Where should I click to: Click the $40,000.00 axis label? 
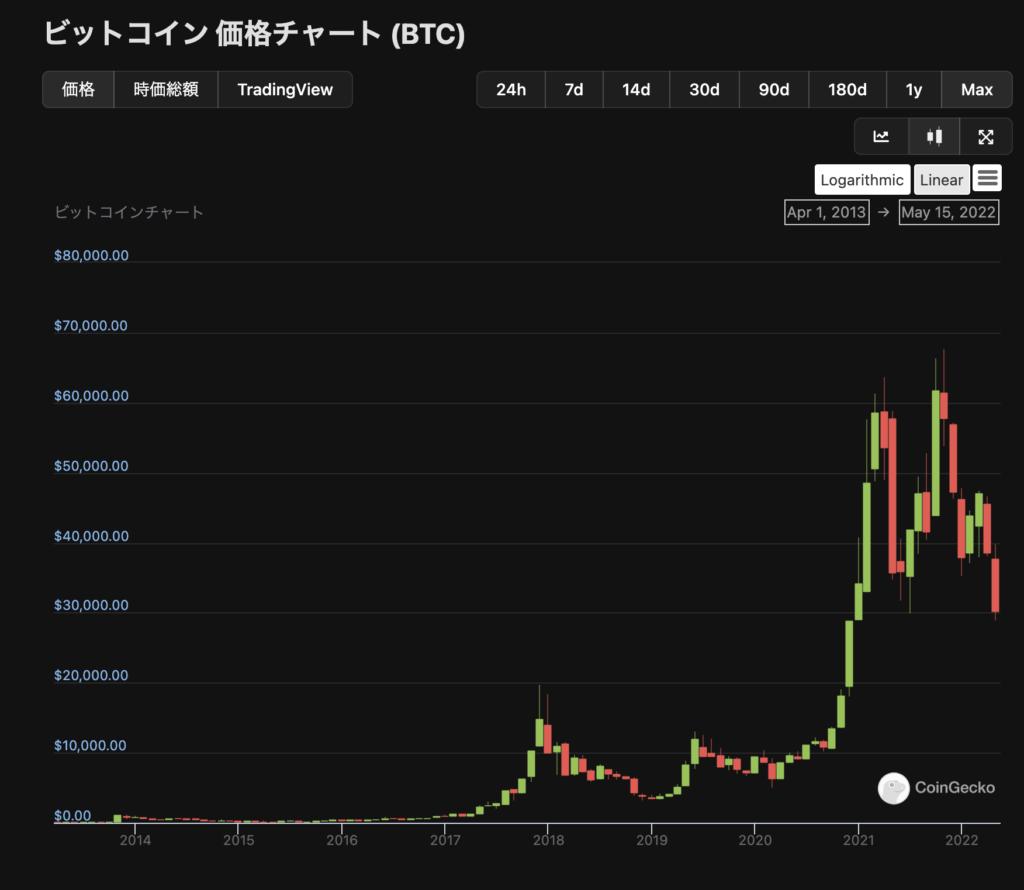coord(91,536)
